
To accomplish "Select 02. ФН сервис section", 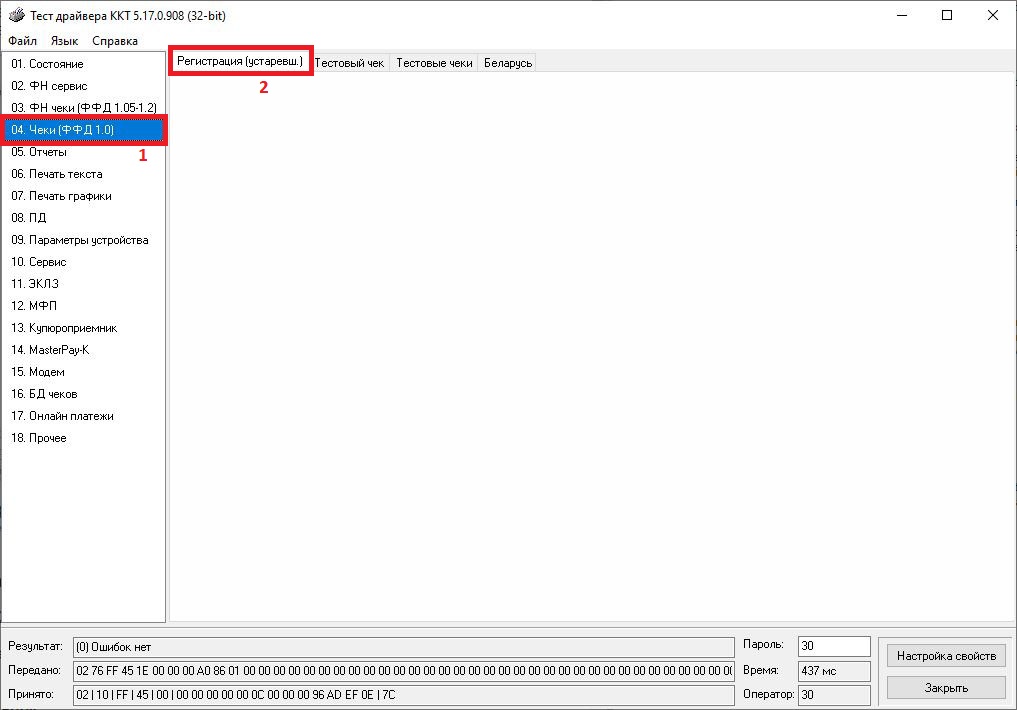I will (x=49, y=86).
